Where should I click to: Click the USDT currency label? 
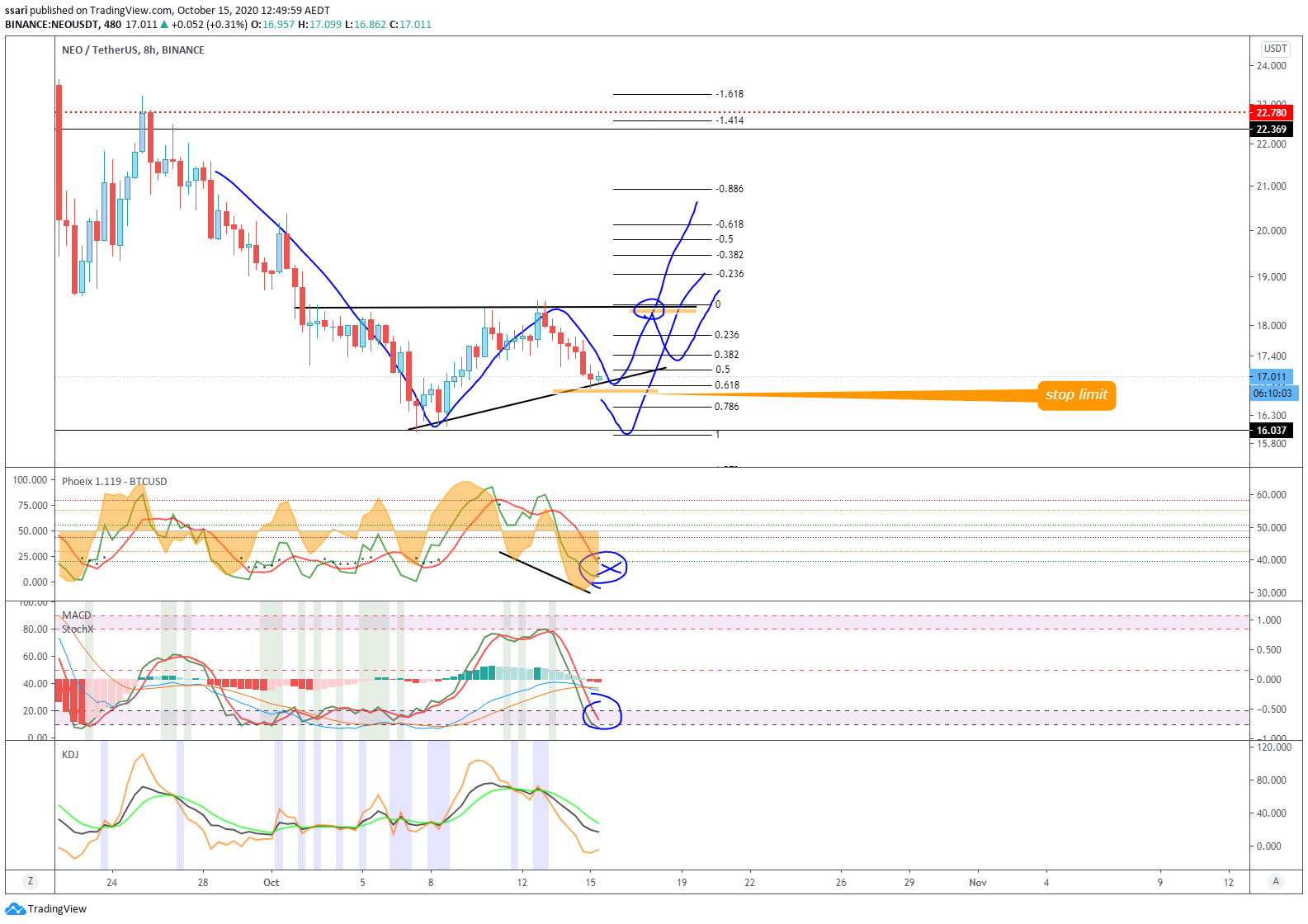click(1276, 49)
